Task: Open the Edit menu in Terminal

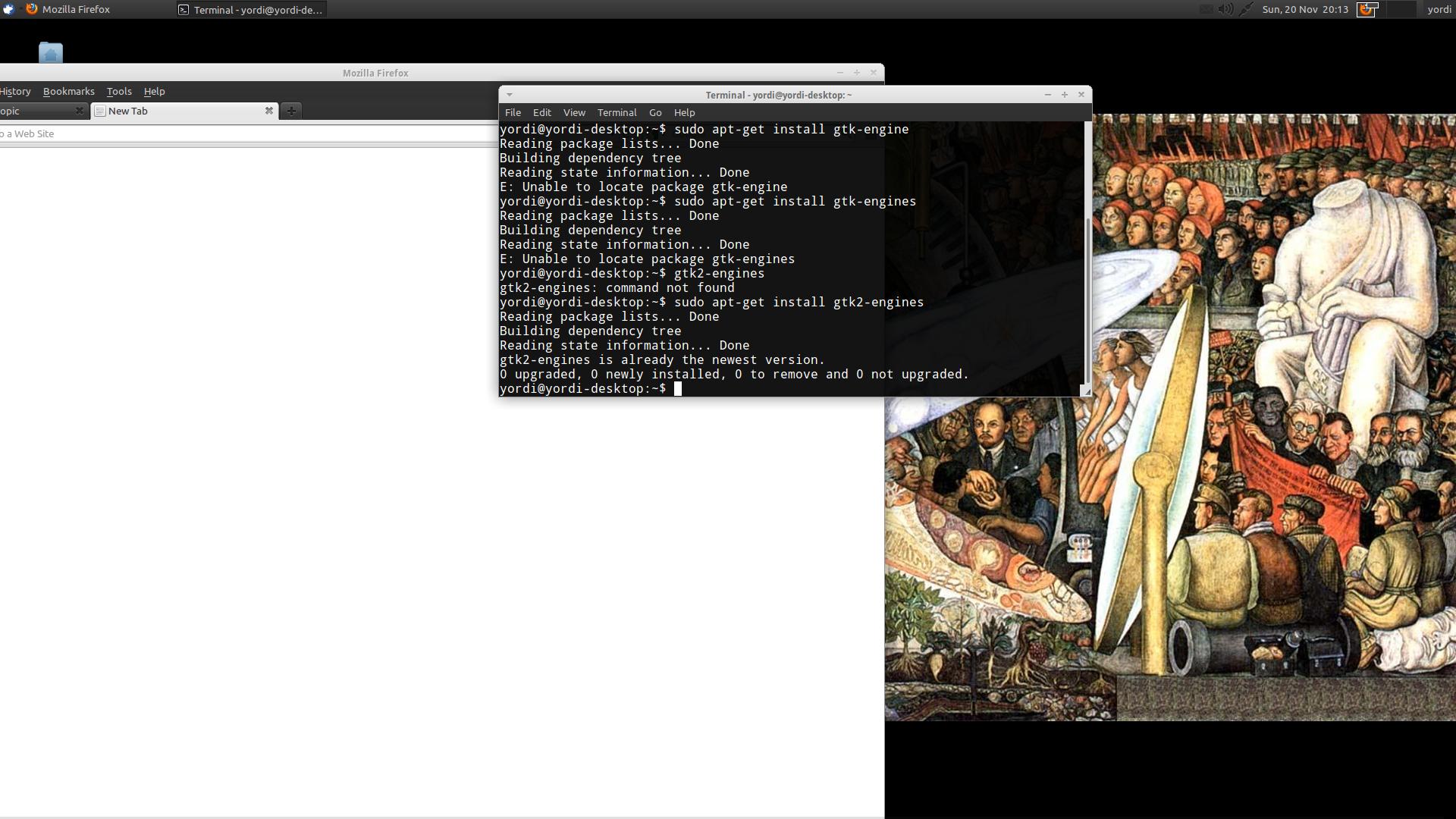Action: 541,112
